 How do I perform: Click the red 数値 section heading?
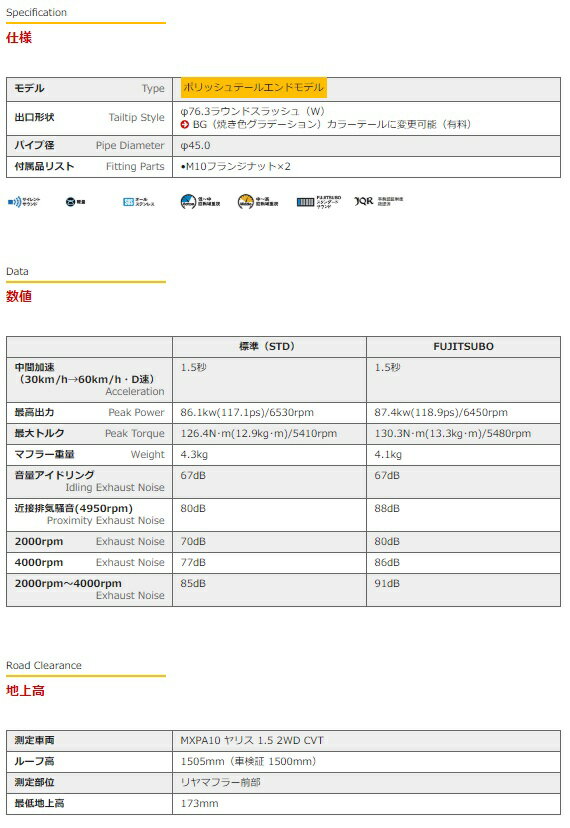pyautogui.click(x=19, y=296)
